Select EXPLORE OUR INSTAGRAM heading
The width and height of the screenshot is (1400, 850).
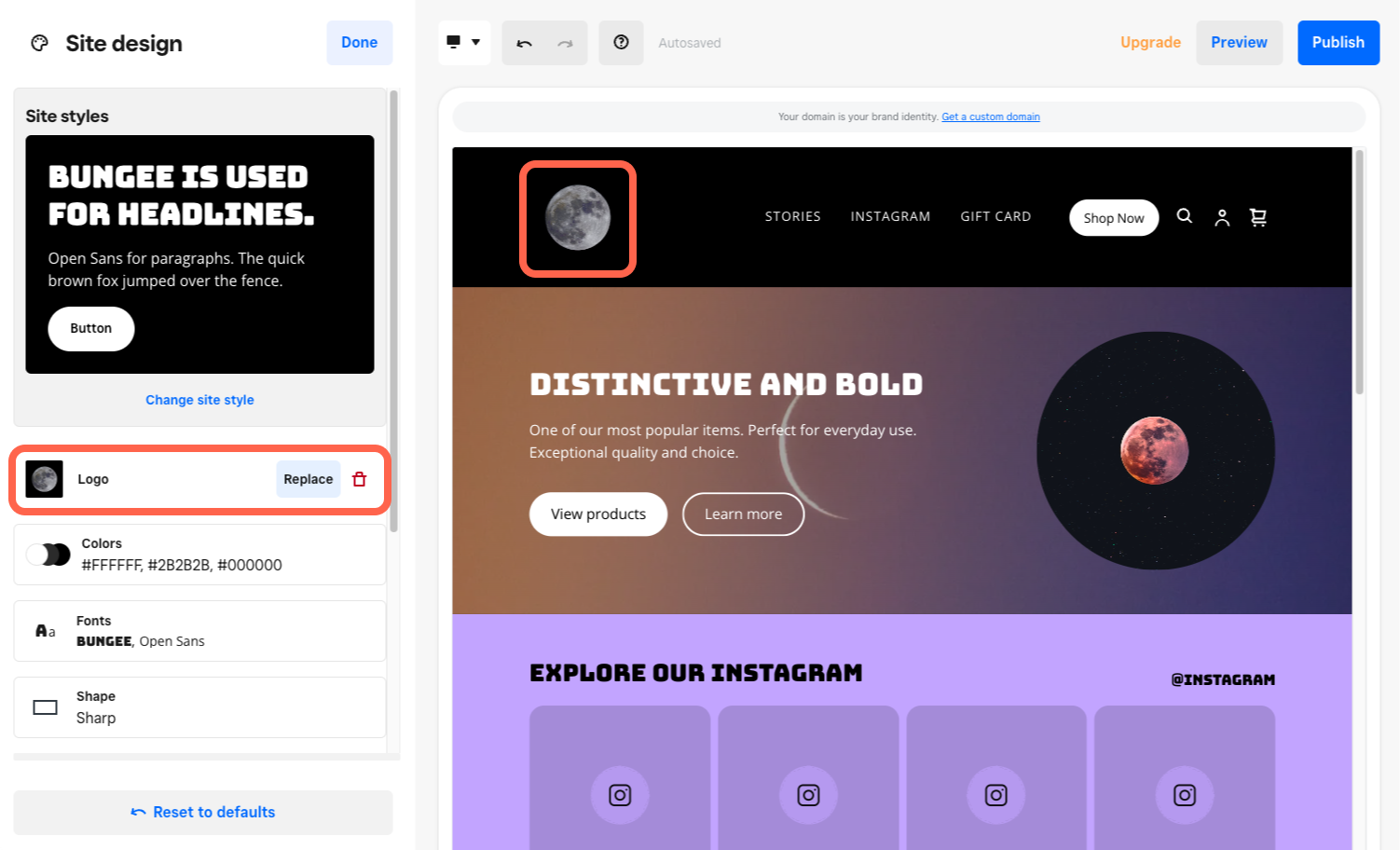[x=696, y=673]
